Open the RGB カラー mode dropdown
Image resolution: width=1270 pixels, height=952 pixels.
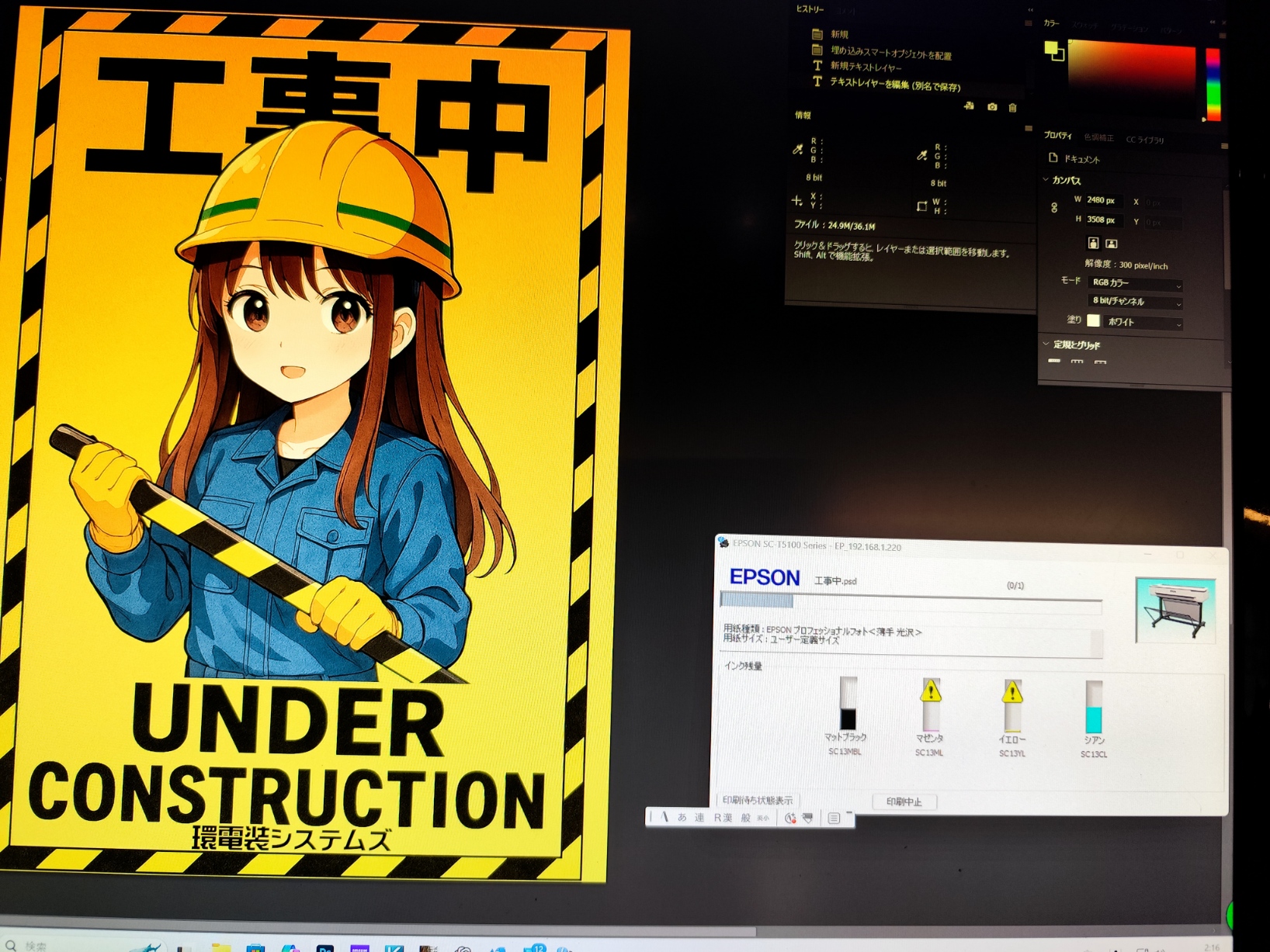(1136, 283)
